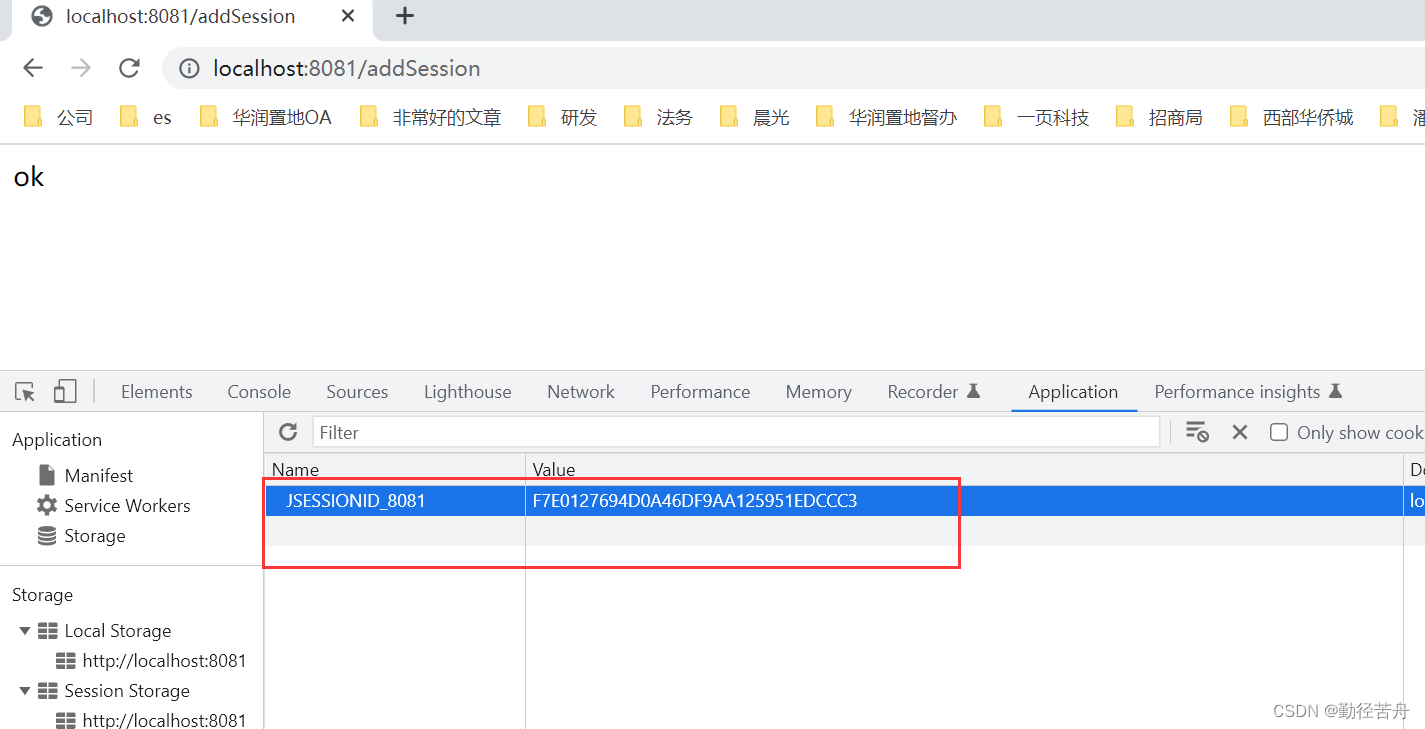This screenshot has height=729, width=1425.
Task: Click the cookie Filter input field
Action: click(736, 432)
